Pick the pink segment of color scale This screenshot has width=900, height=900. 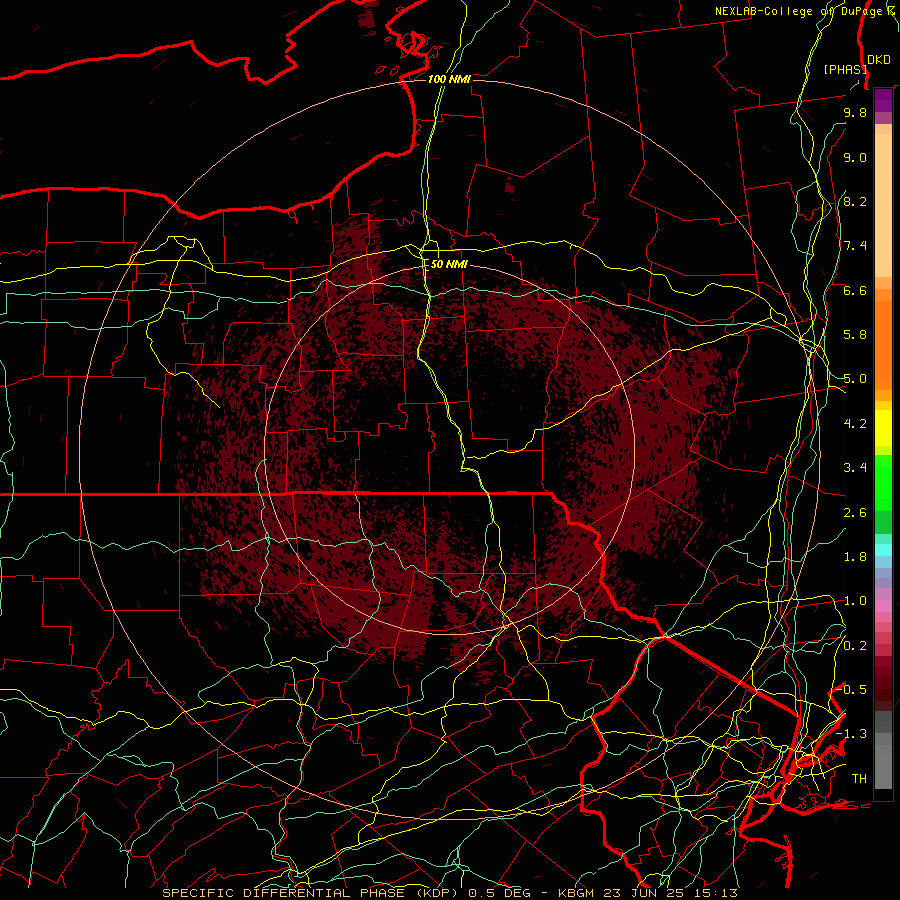point(883,606)
